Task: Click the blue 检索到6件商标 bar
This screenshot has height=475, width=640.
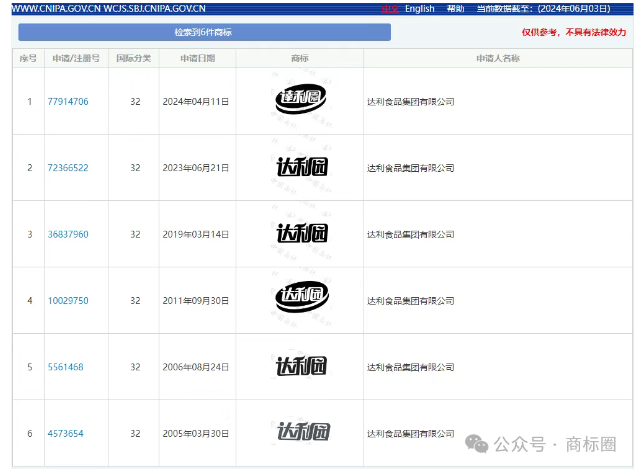Action: click(x=204, y=32)
